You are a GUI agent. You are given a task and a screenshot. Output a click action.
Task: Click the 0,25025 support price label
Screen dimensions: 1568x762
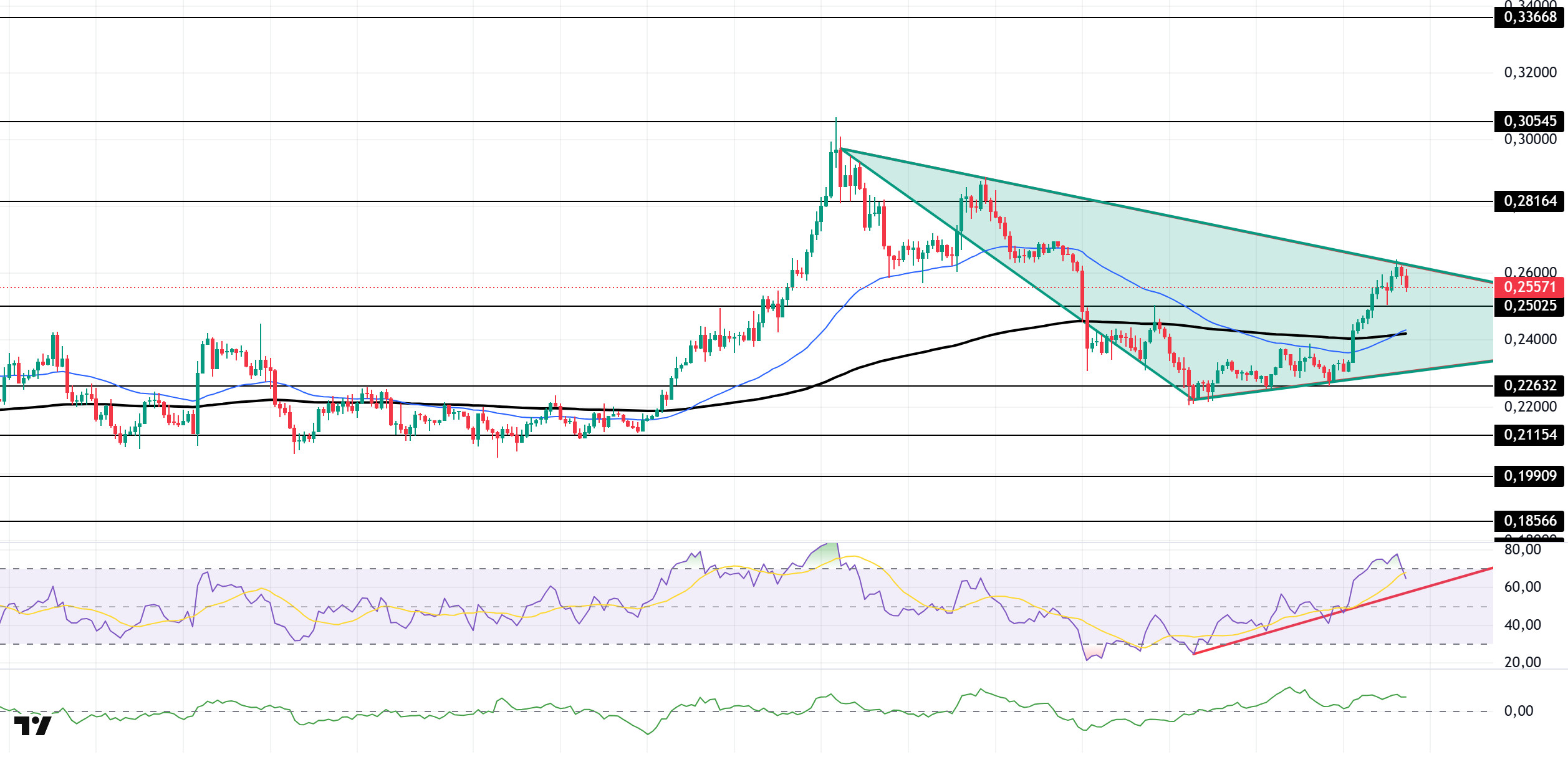(x=1529, y=306)
